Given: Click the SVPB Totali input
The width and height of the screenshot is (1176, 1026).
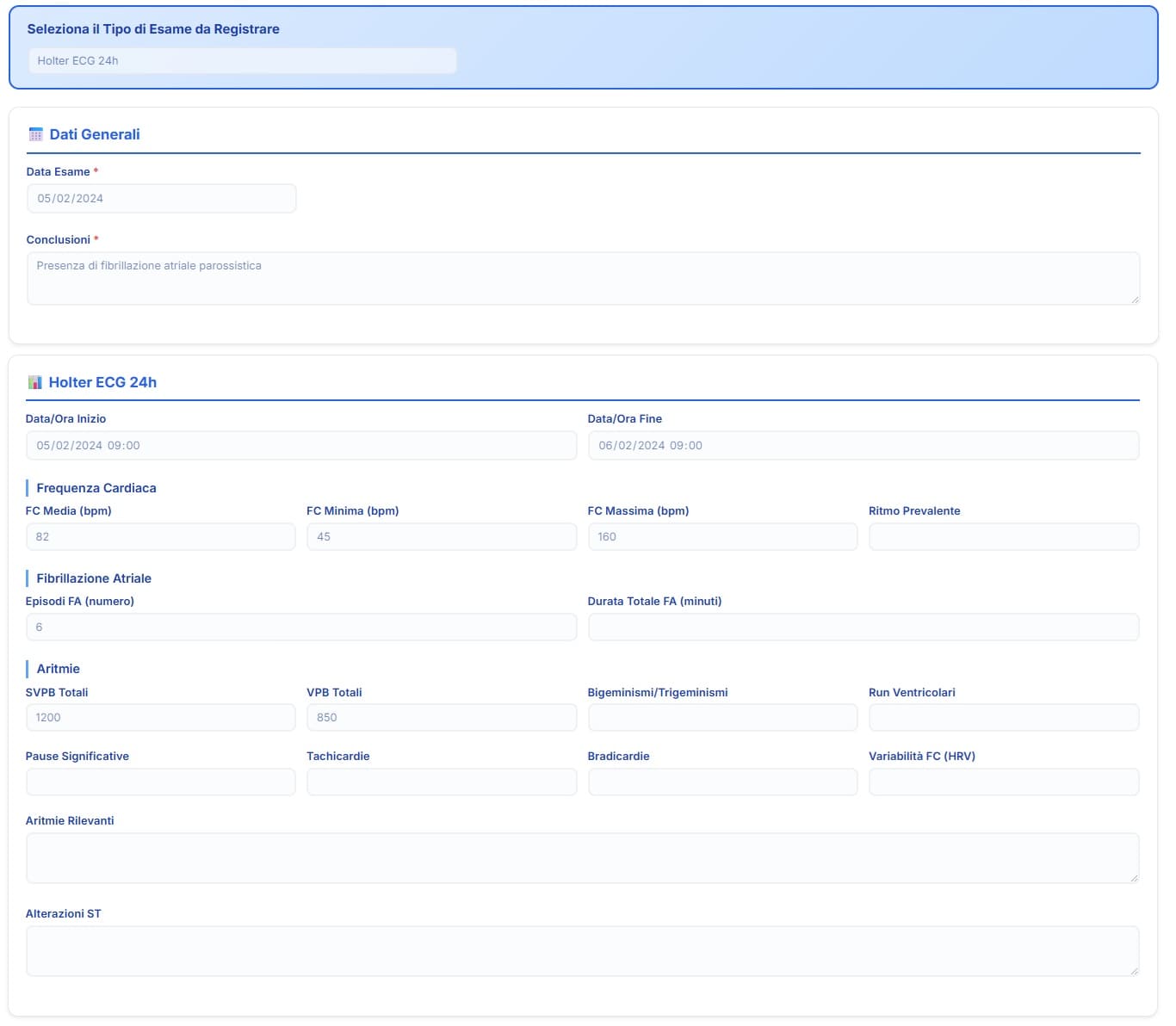Looking at the screenshot, I should [x=161, y=718].
